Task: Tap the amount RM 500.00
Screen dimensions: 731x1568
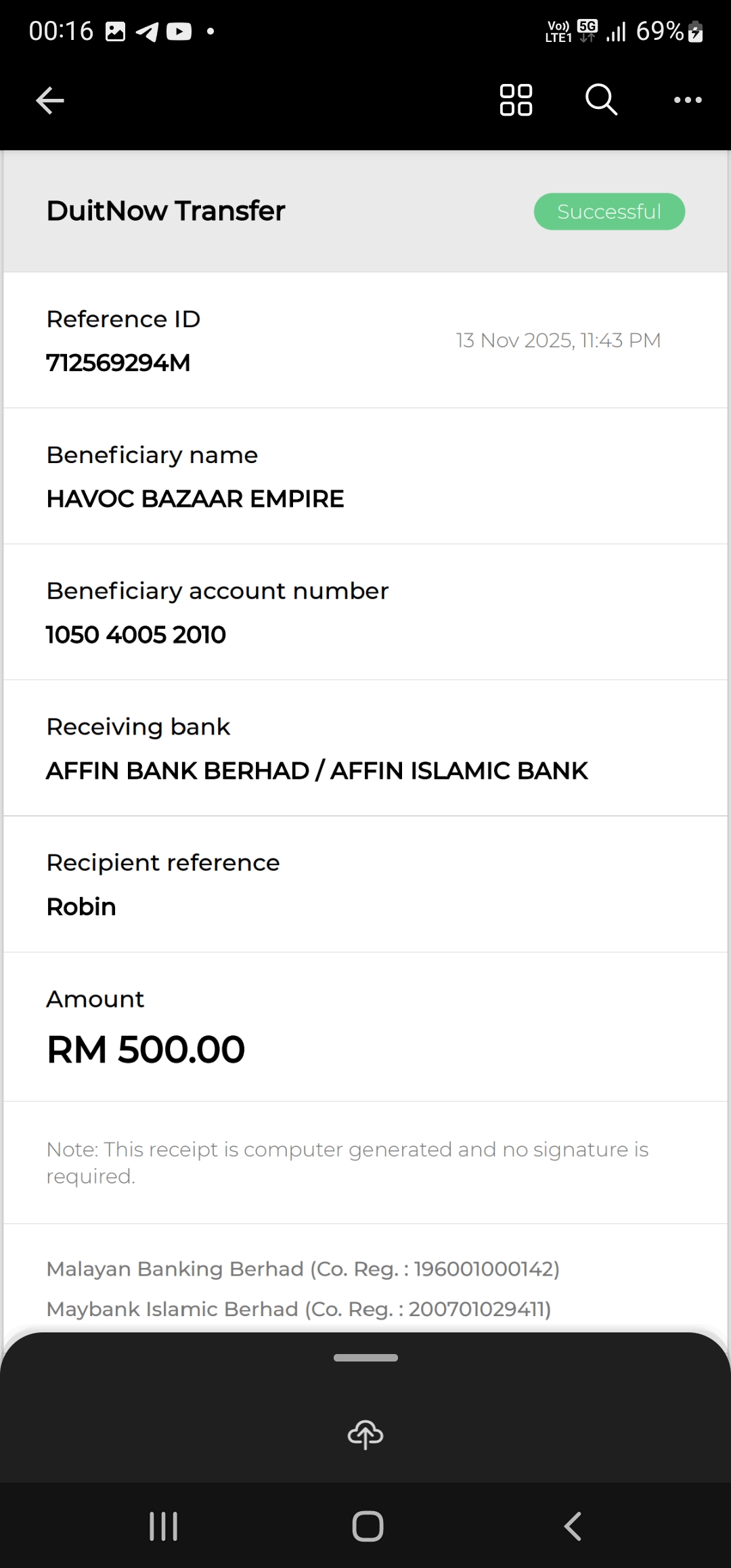Action: [146, 1049]
